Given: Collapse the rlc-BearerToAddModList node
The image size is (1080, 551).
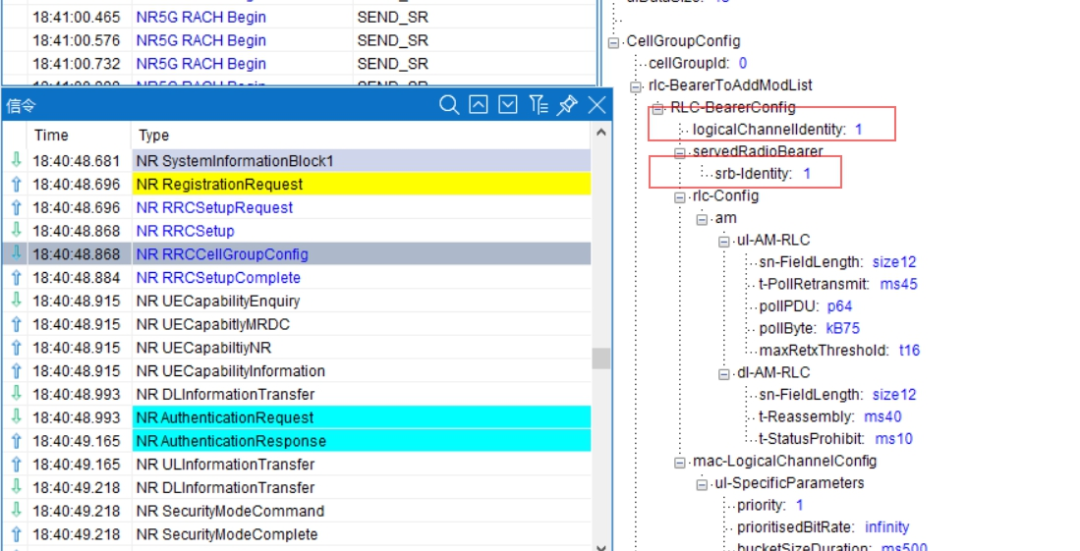Looking at the screenshot, I should click(x=635, y=86).
